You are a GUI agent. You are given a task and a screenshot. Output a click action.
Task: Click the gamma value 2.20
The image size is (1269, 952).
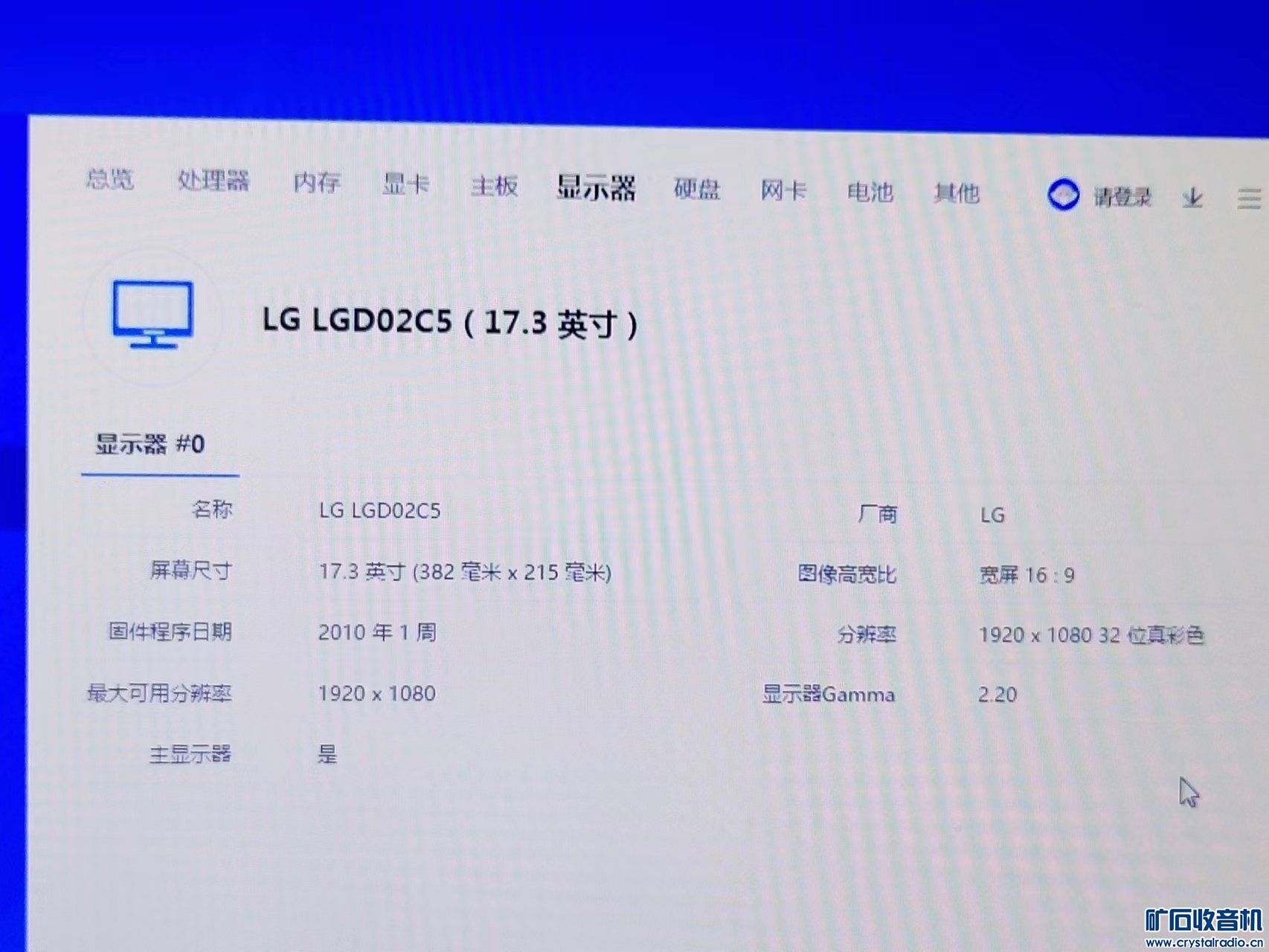997,695
